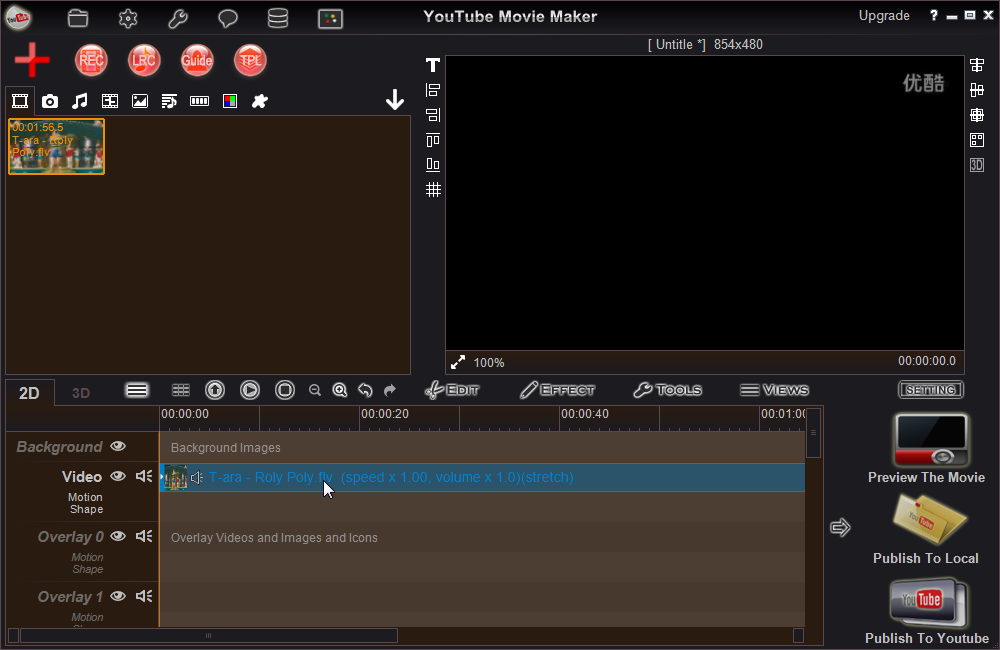Click Publish To Local
This screenshot has width=1000, height=650.
click(925, 529)
